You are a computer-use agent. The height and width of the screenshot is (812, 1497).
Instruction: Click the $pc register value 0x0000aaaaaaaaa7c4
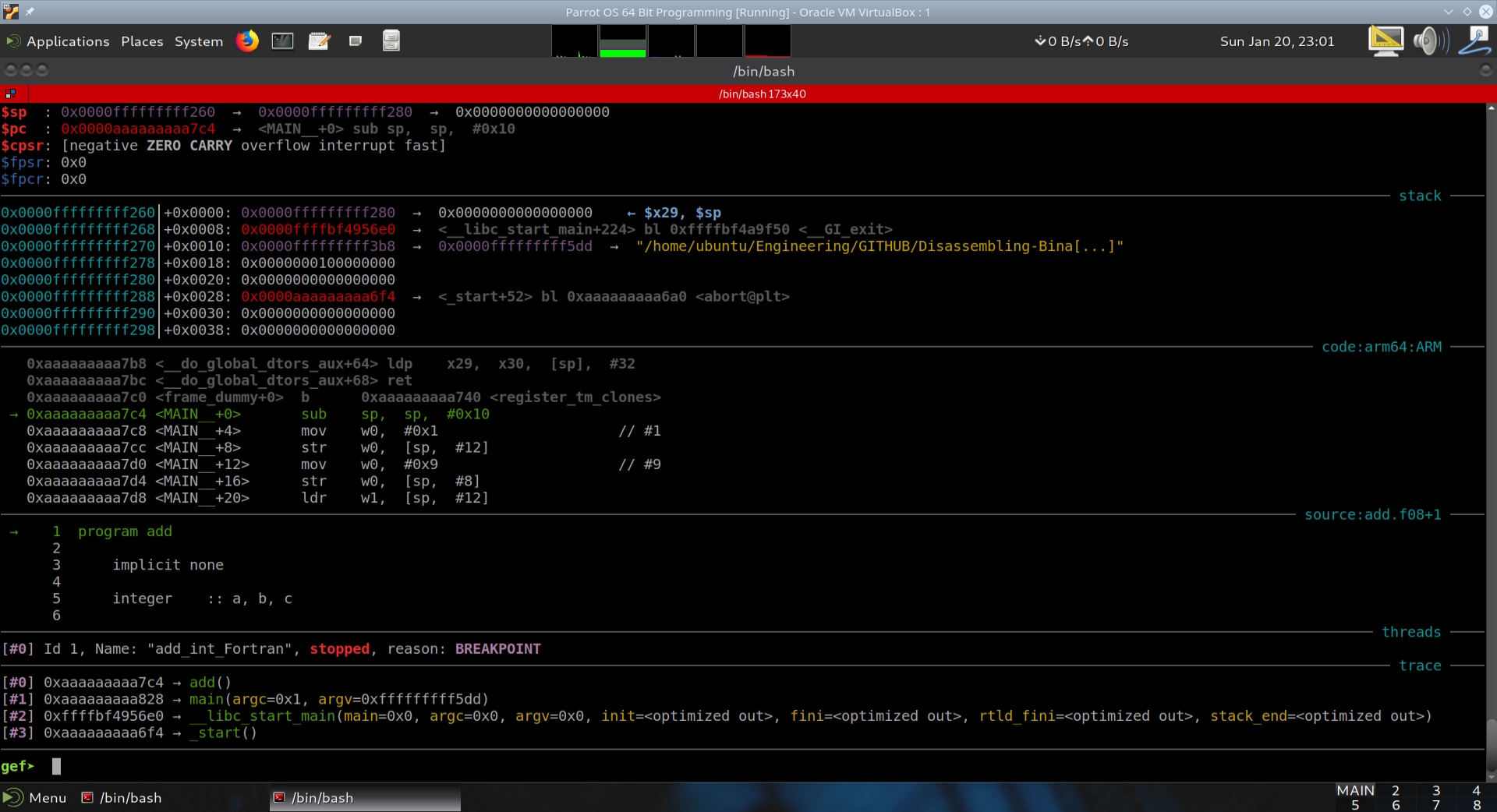[x=138, y=129]
